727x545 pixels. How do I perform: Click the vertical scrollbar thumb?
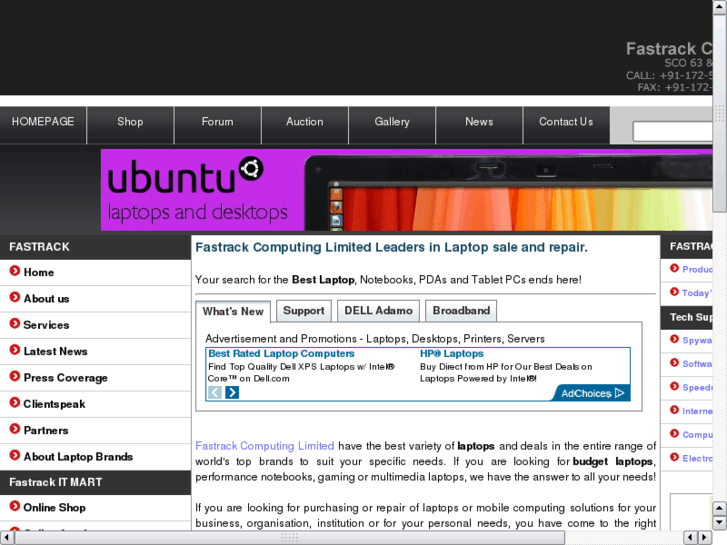tap(720, 113)
